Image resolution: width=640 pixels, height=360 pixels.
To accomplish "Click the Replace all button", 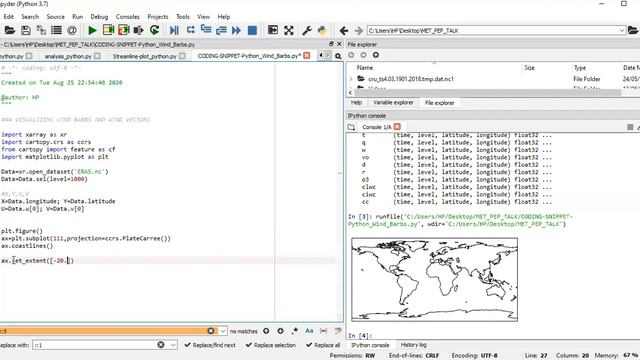I will pos(323,345).
